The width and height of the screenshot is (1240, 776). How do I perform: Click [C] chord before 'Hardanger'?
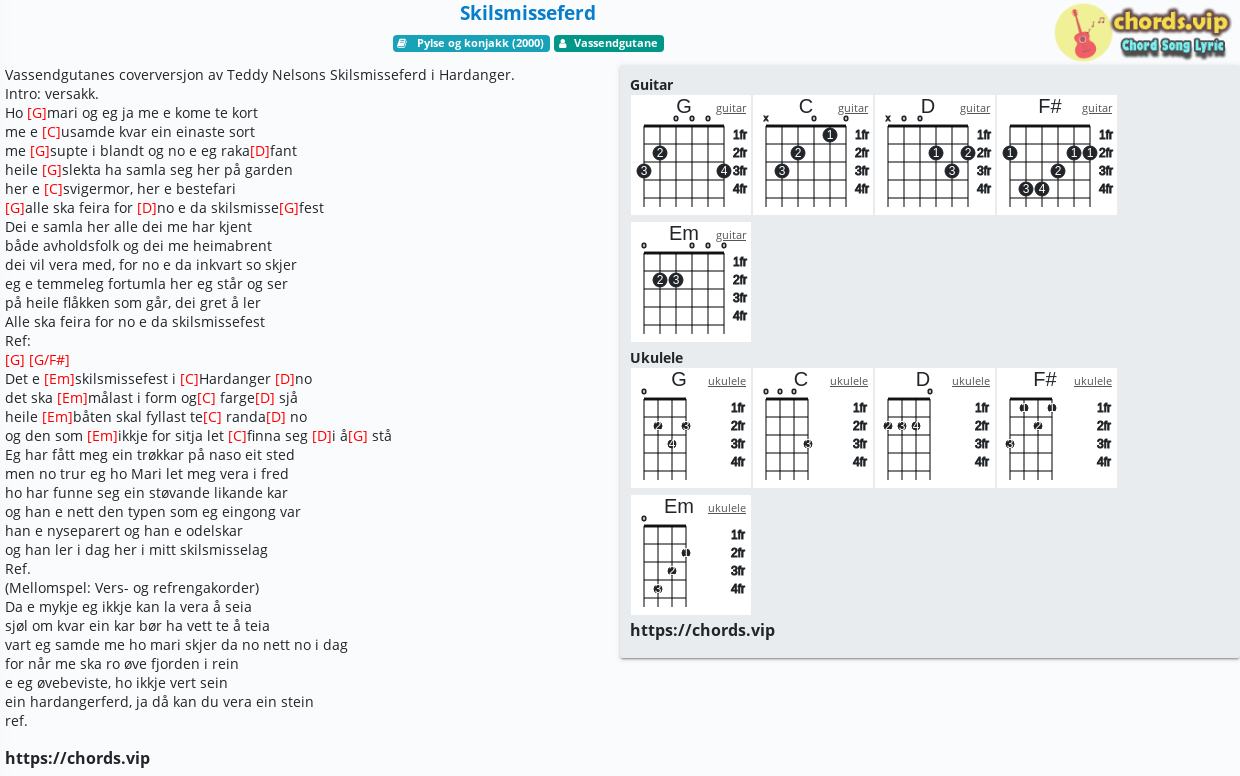(x=189, y=379)
